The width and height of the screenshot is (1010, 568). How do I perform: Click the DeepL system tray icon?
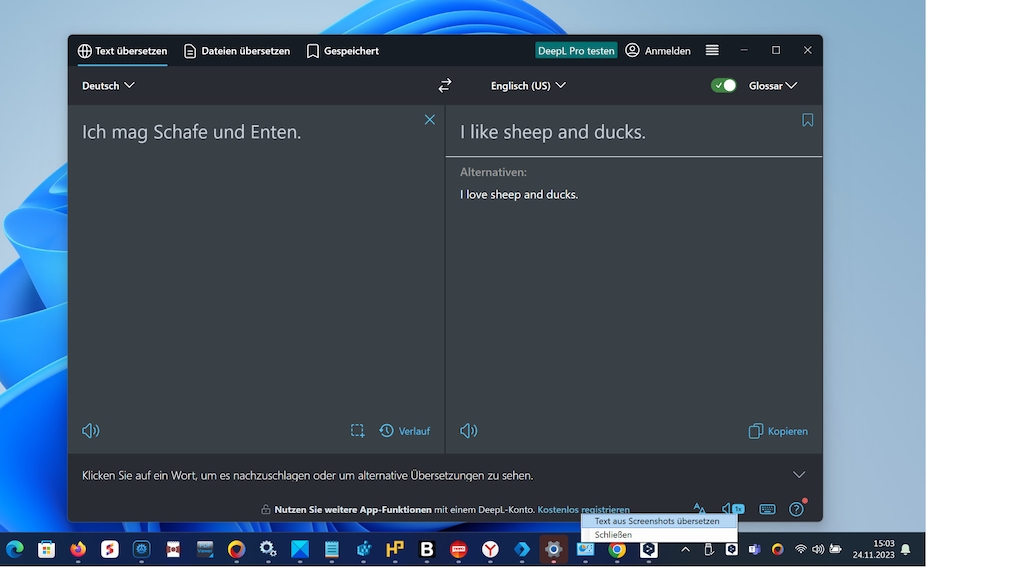[x=732, y=549]
